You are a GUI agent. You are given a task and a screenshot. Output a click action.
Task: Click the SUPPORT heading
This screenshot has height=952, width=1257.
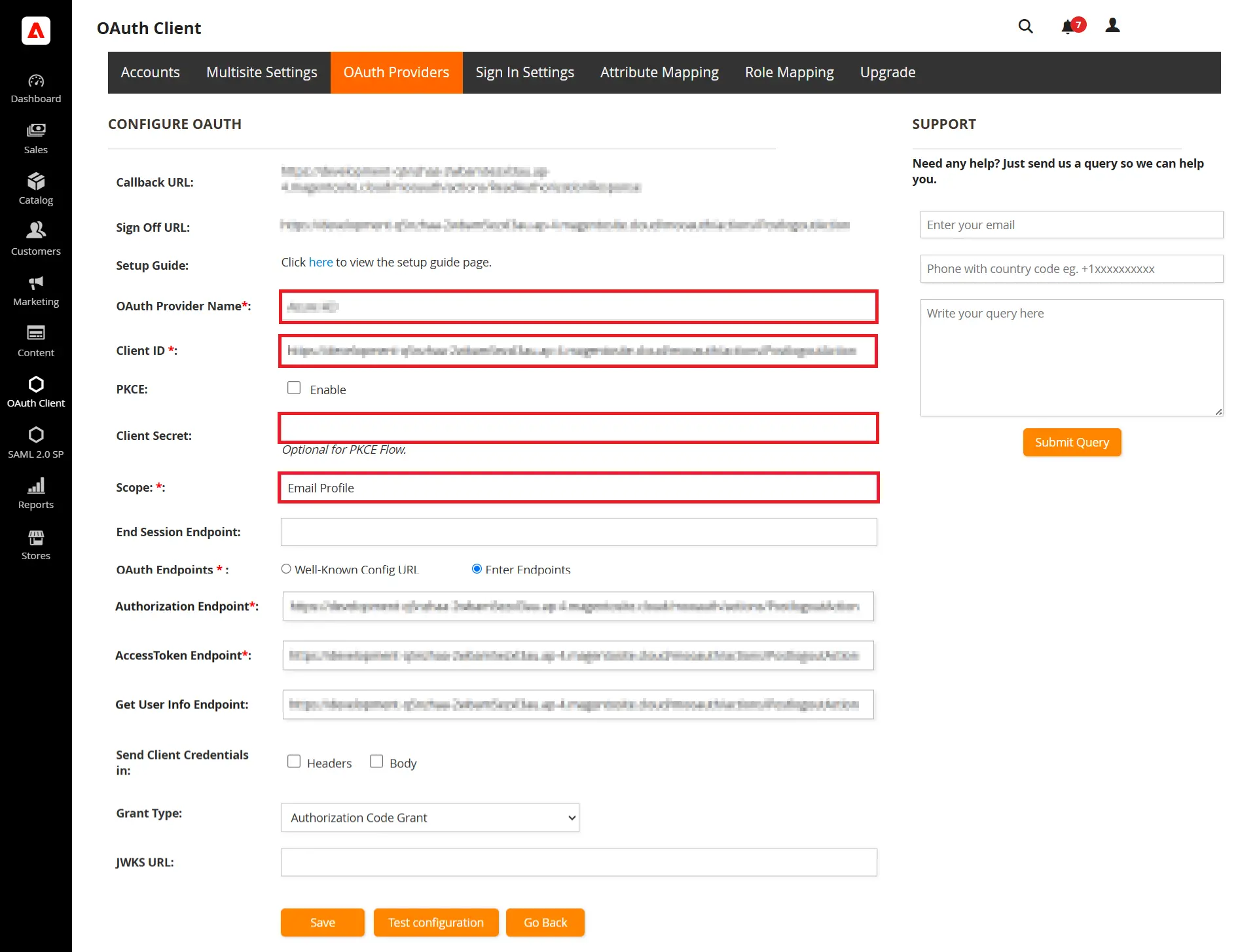point(944,124)
